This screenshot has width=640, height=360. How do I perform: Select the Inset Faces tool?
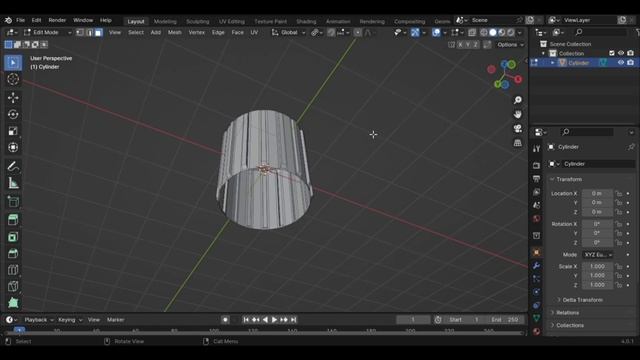13,237
